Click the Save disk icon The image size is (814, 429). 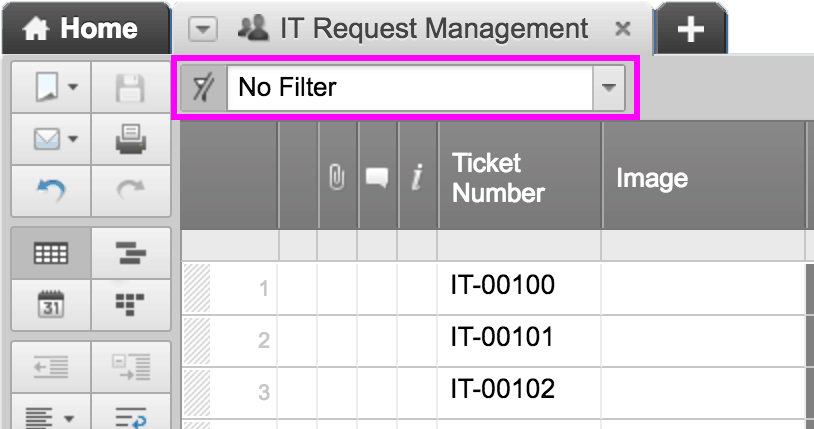coord(131,91)
